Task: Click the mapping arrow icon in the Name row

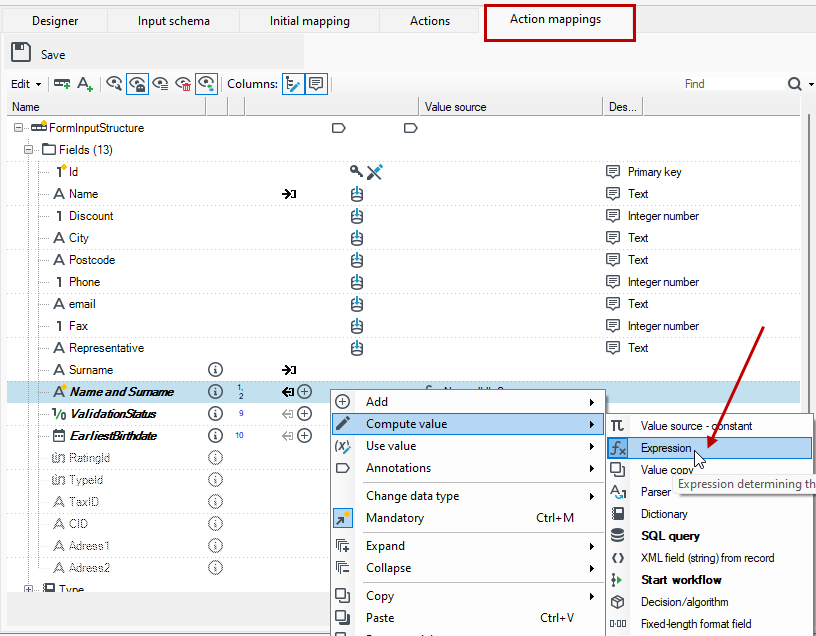Action: [x=289, y=194]
